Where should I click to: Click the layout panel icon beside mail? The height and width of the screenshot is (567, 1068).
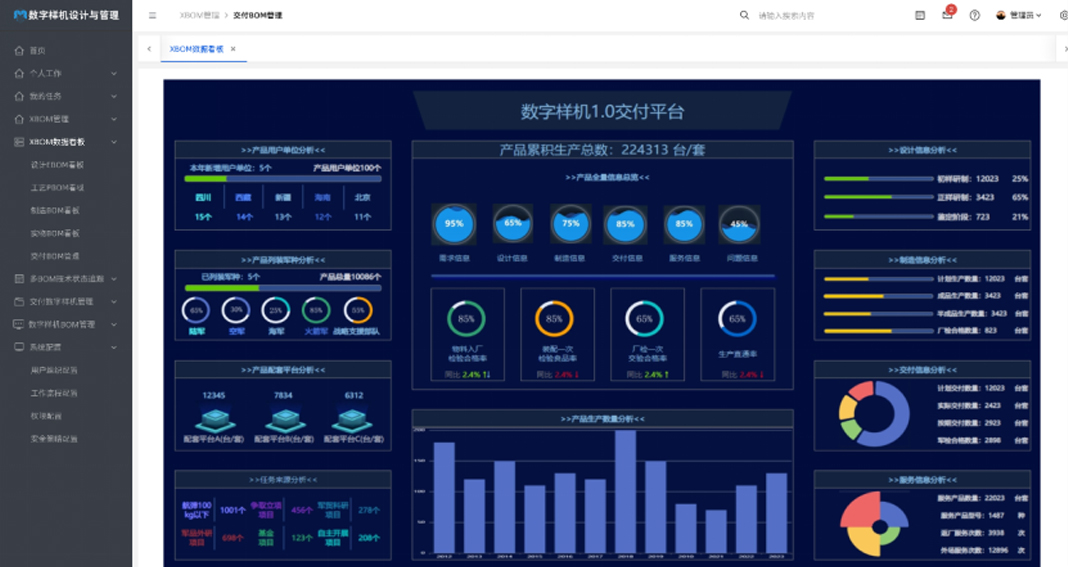(920, 16)
